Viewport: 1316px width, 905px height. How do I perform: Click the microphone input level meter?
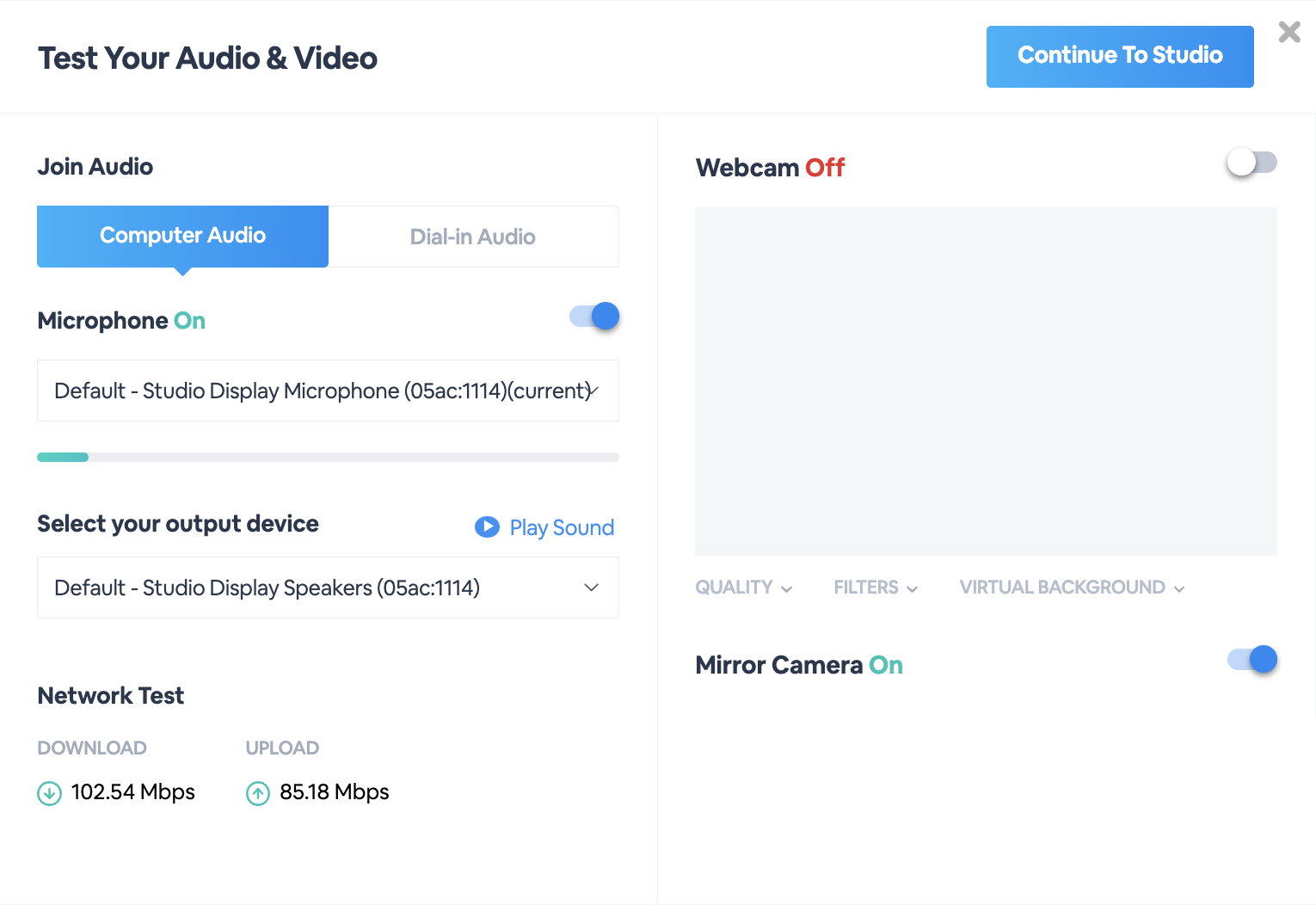pos(328,457)
